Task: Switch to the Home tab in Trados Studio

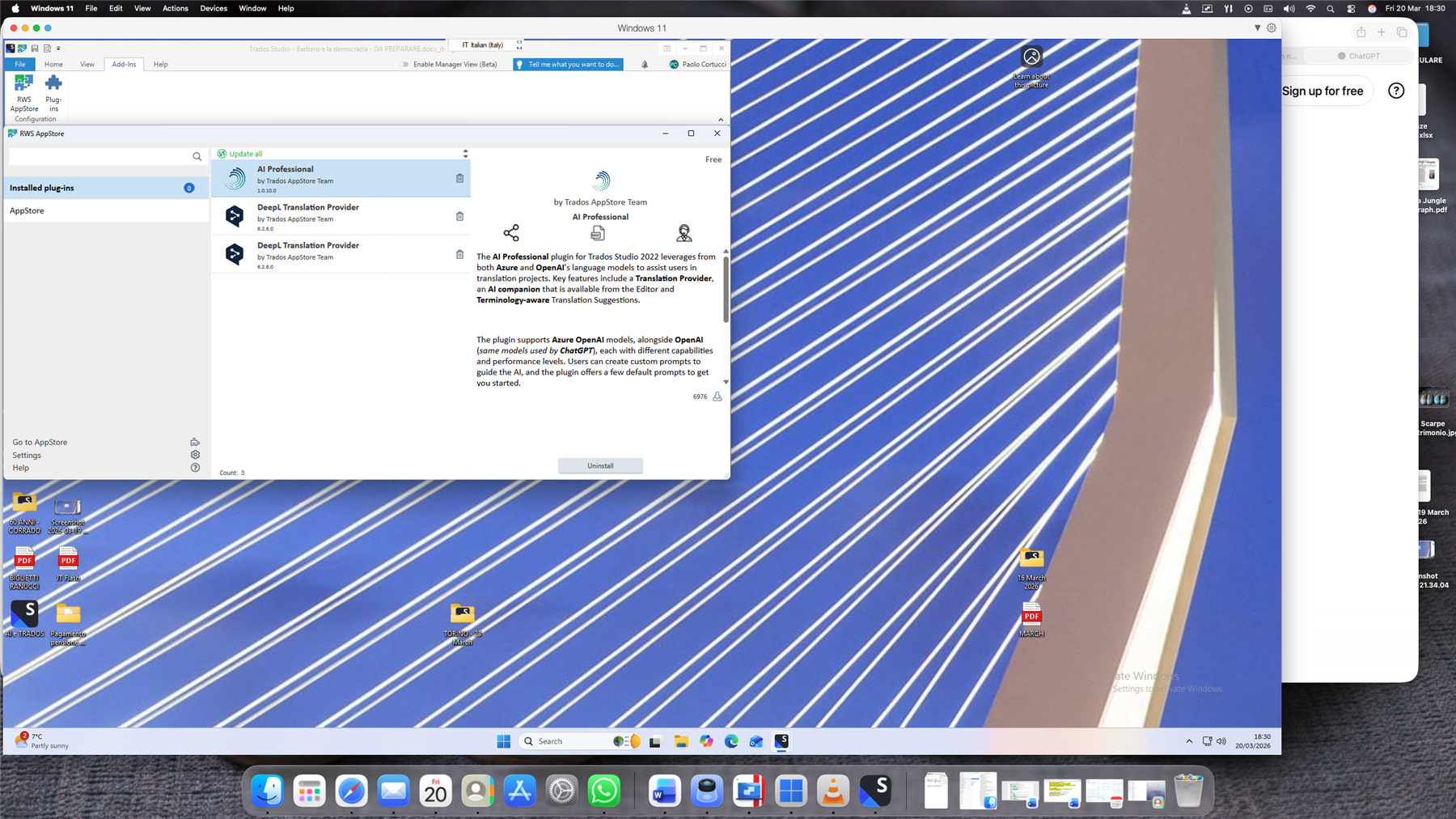Action: [53, 64]
